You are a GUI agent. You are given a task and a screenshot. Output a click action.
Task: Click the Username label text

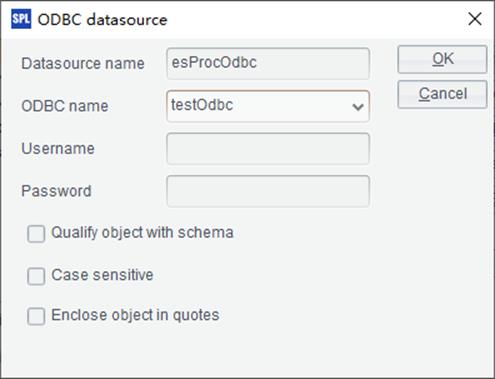[58, 149]
